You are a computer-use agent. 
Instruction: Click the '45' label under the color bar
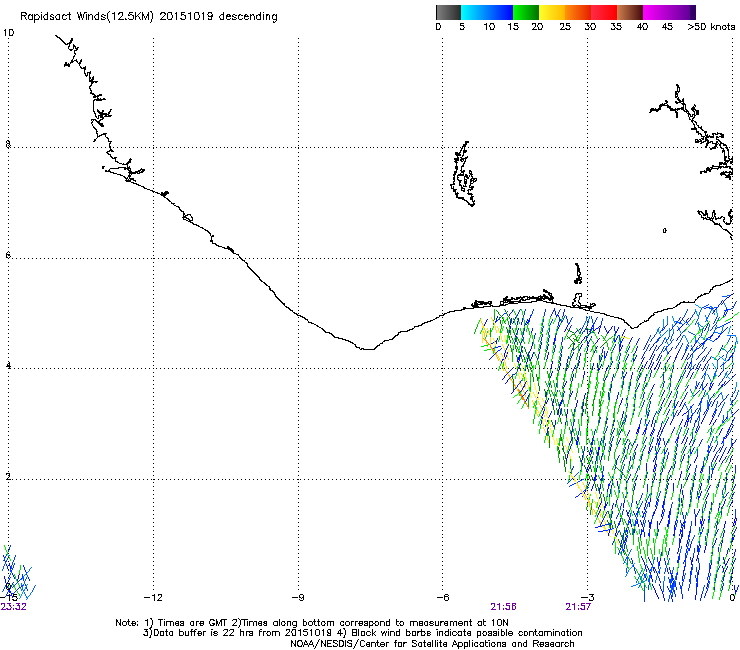pos(667,27)
